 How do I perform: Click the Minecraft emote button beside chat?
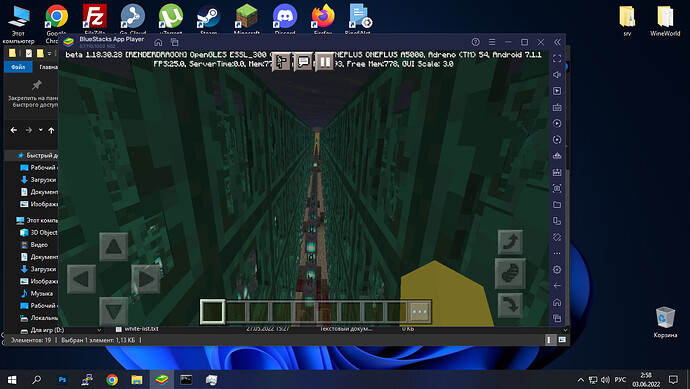(282, 62)
